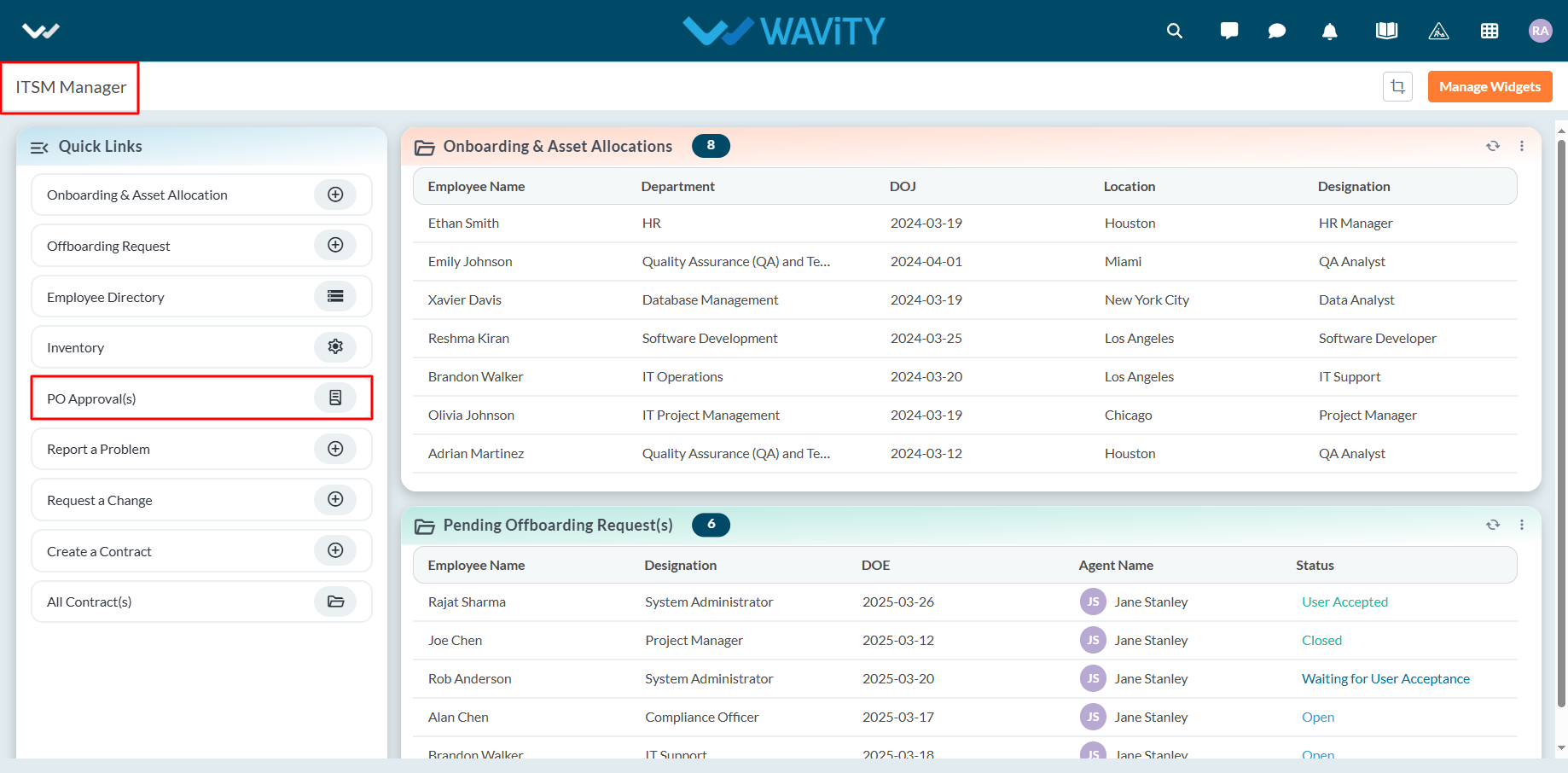Select the Adrian Martinez row
This screenshot has height=773, width=1568.
pyautogui.click(x=965, y=454)
